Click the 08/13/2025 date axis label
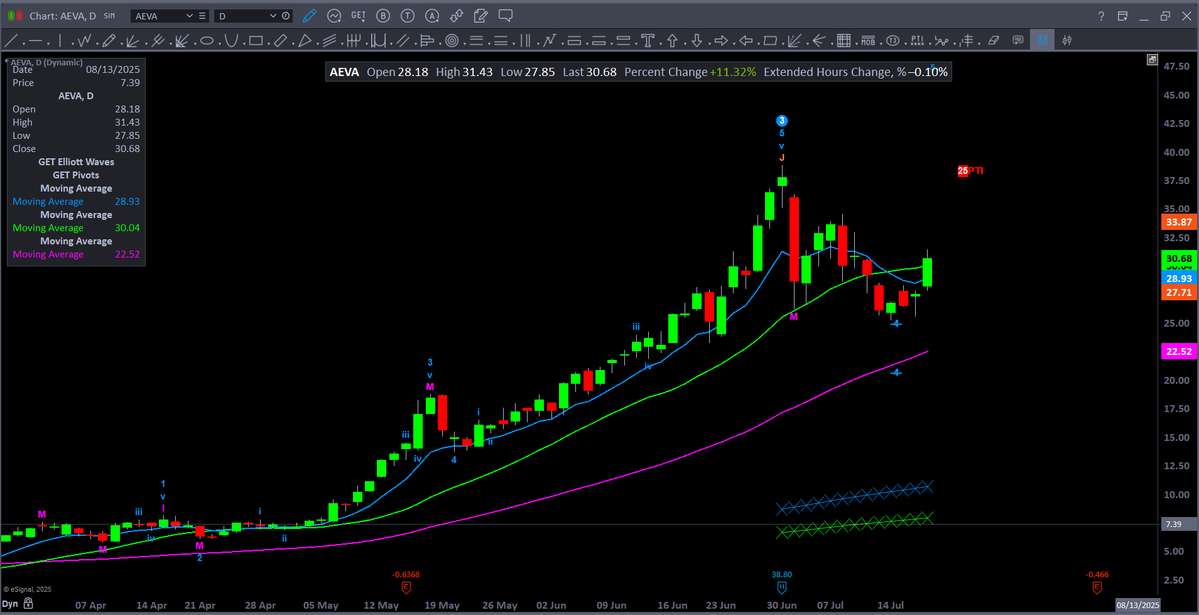Screen dimensions: 1199x615 coord(1138,604)
